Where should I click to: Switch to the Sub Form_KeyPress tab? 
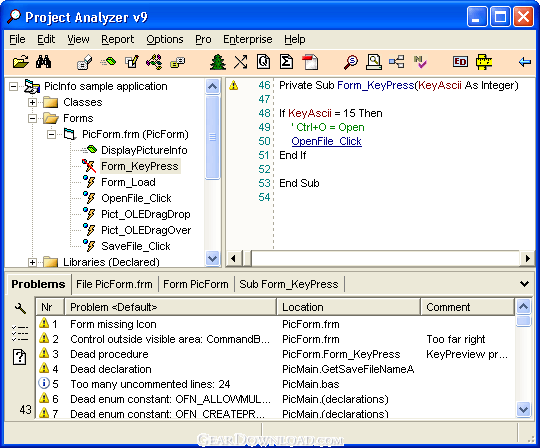(289, 284)
